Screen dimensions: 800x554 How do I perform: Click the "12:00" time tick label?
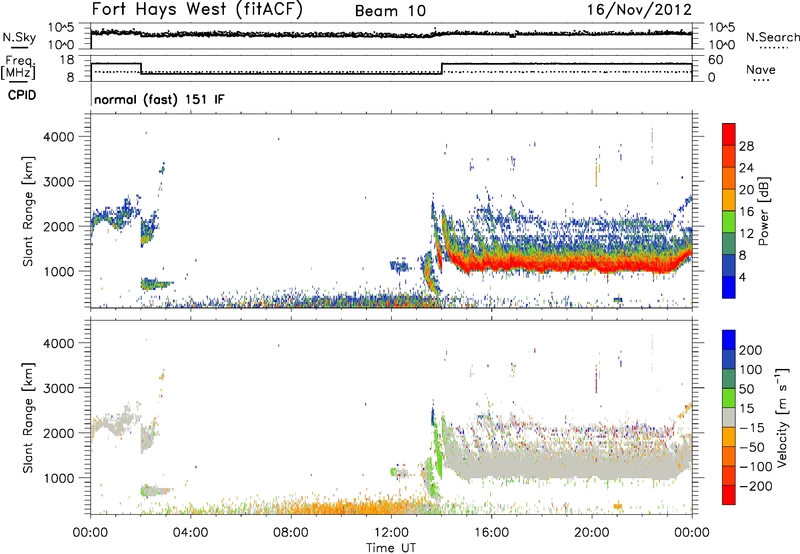pyautogui.click(x=391, y=533)
